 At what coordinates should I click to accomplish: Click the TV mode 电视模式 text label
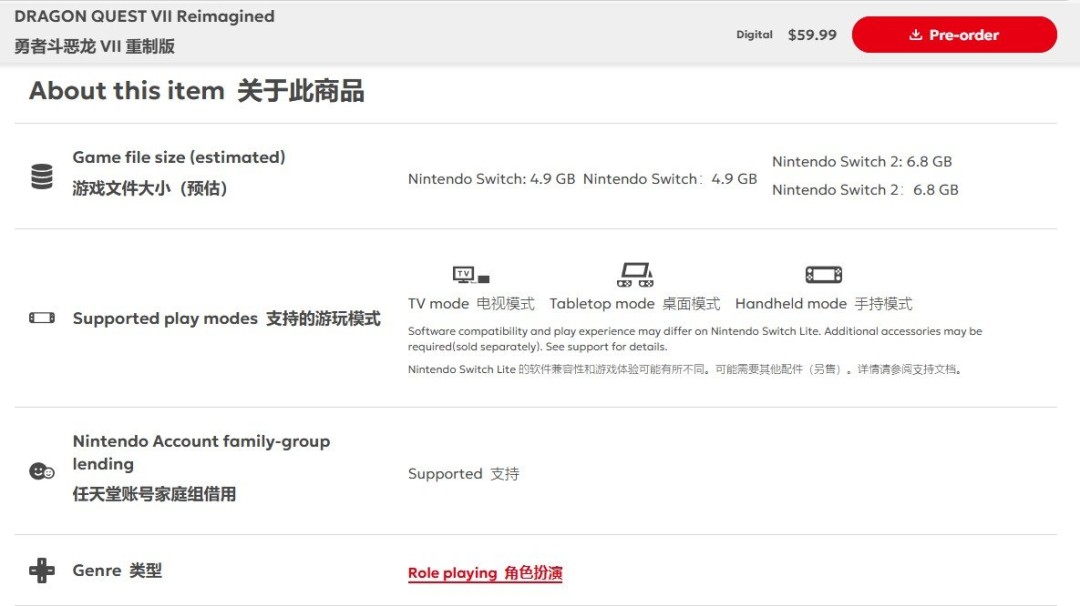click(471, 303)
